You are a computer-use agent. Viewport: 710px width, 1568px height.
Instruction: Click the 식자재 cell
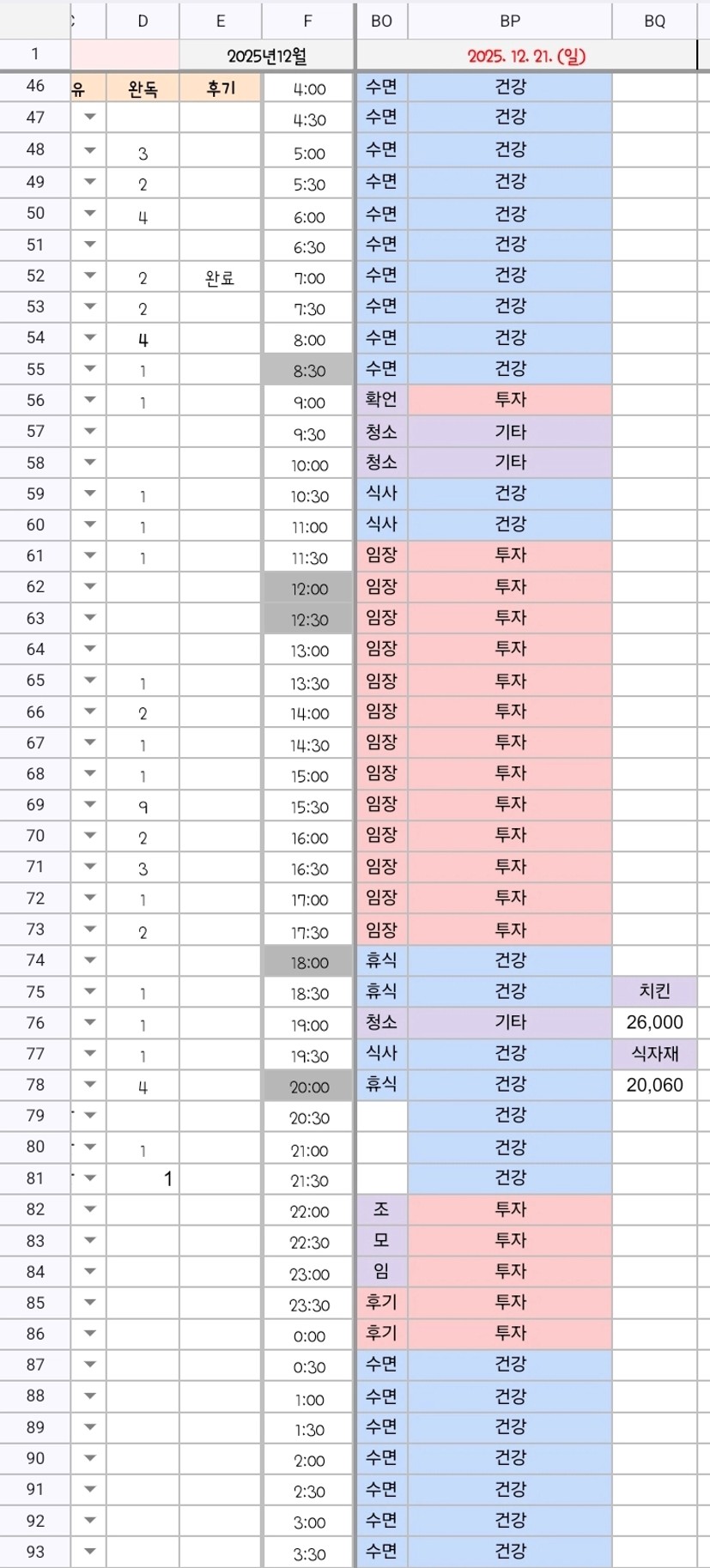coord(654,1054)
